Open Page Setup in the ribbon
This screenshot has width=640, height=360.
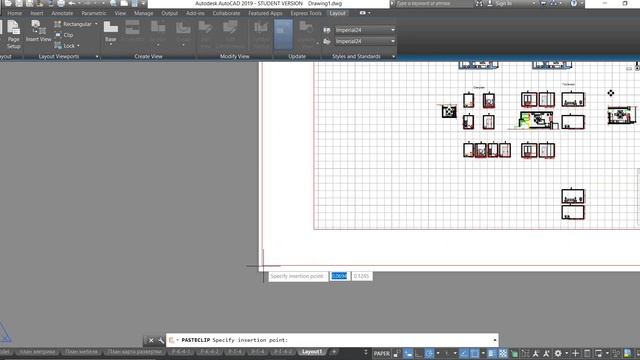click(13, 35)
